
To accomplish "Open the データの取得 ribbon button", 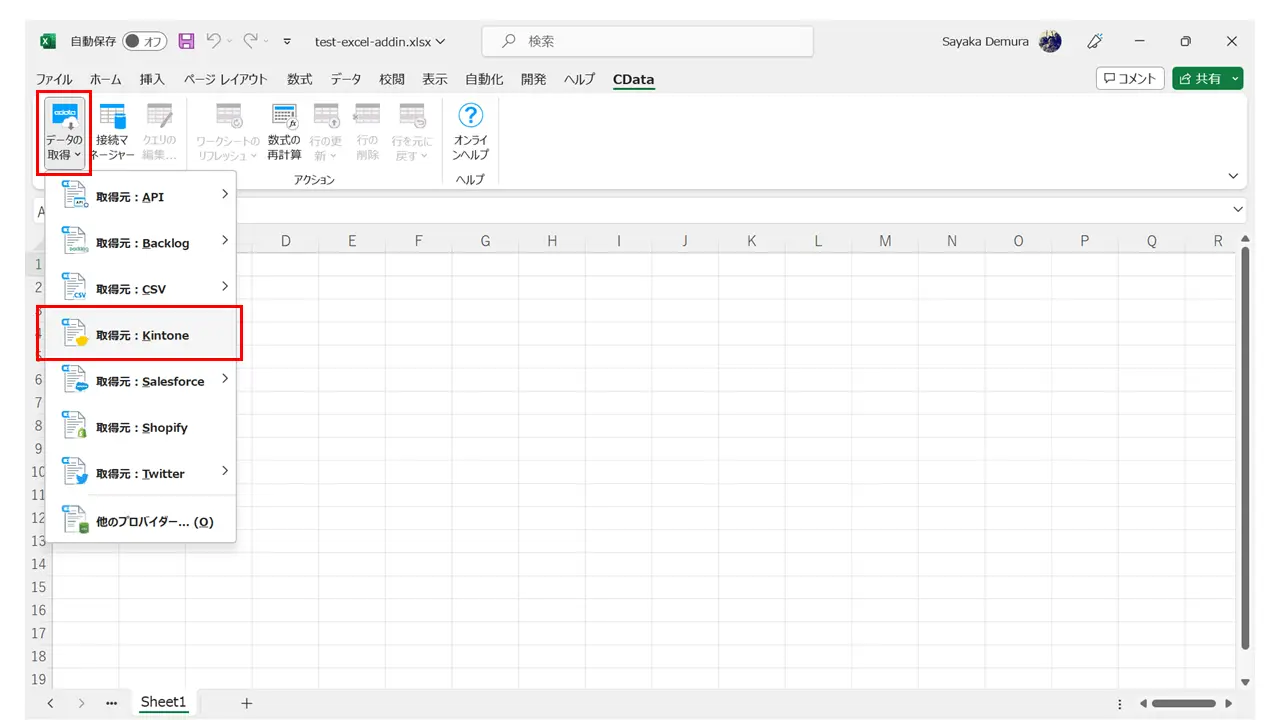I will [x=64, y=132].
